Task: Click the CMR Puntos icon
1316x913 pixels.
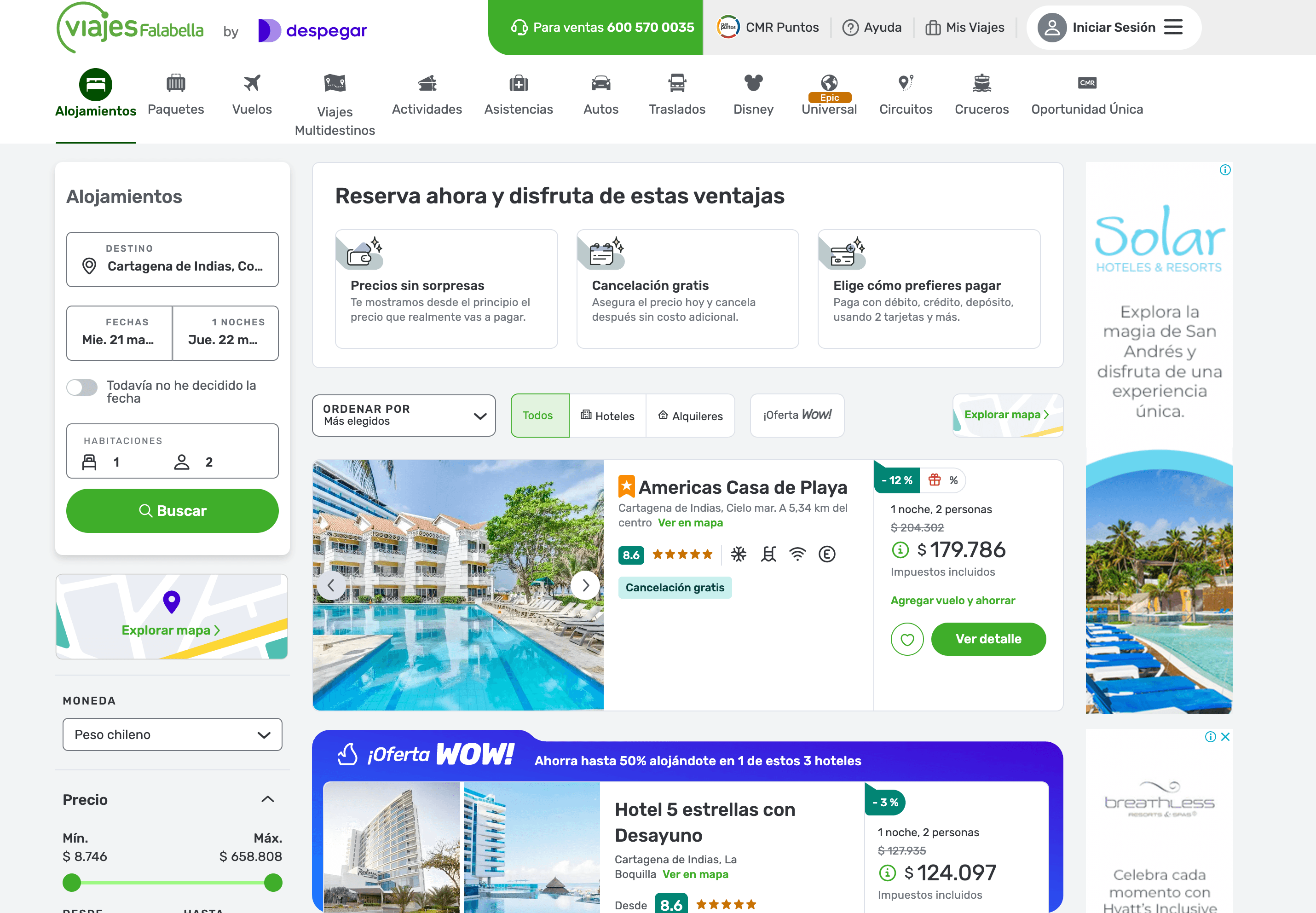Action: tap(727, 26)
